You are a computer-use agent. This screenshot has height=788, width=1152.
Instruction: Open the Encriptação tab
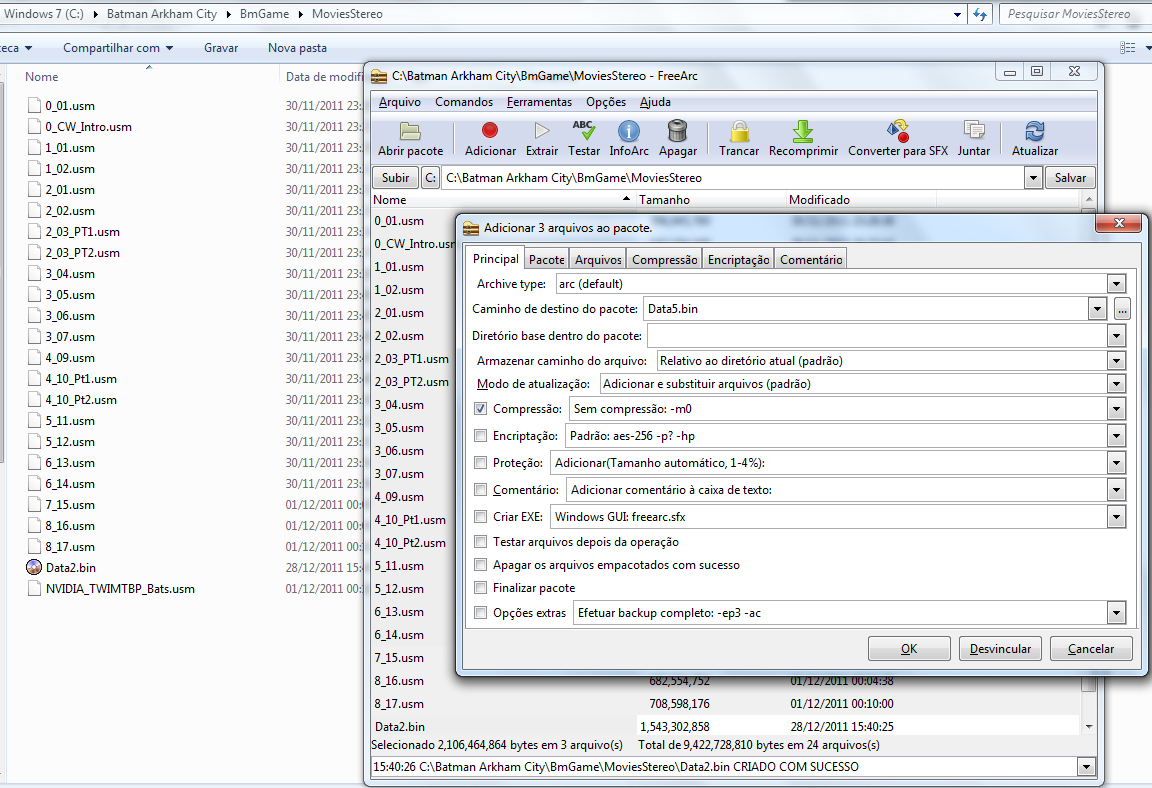[738, 259]
